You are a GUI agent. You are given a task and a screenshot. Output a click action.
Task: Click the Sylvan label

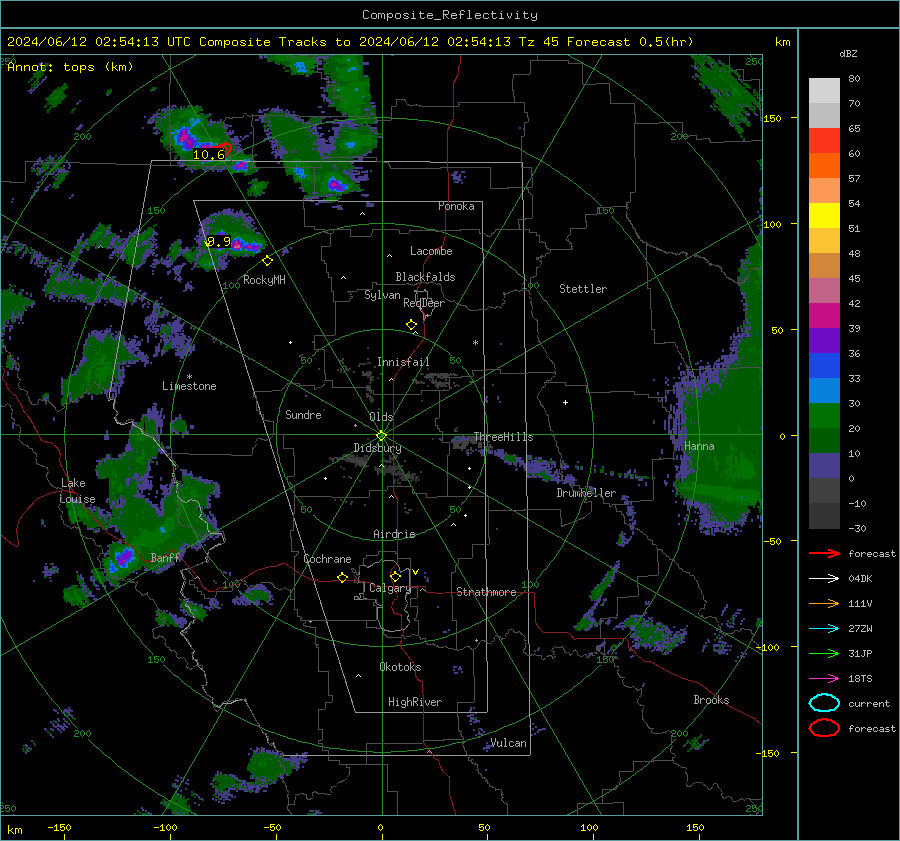[382, 295]
